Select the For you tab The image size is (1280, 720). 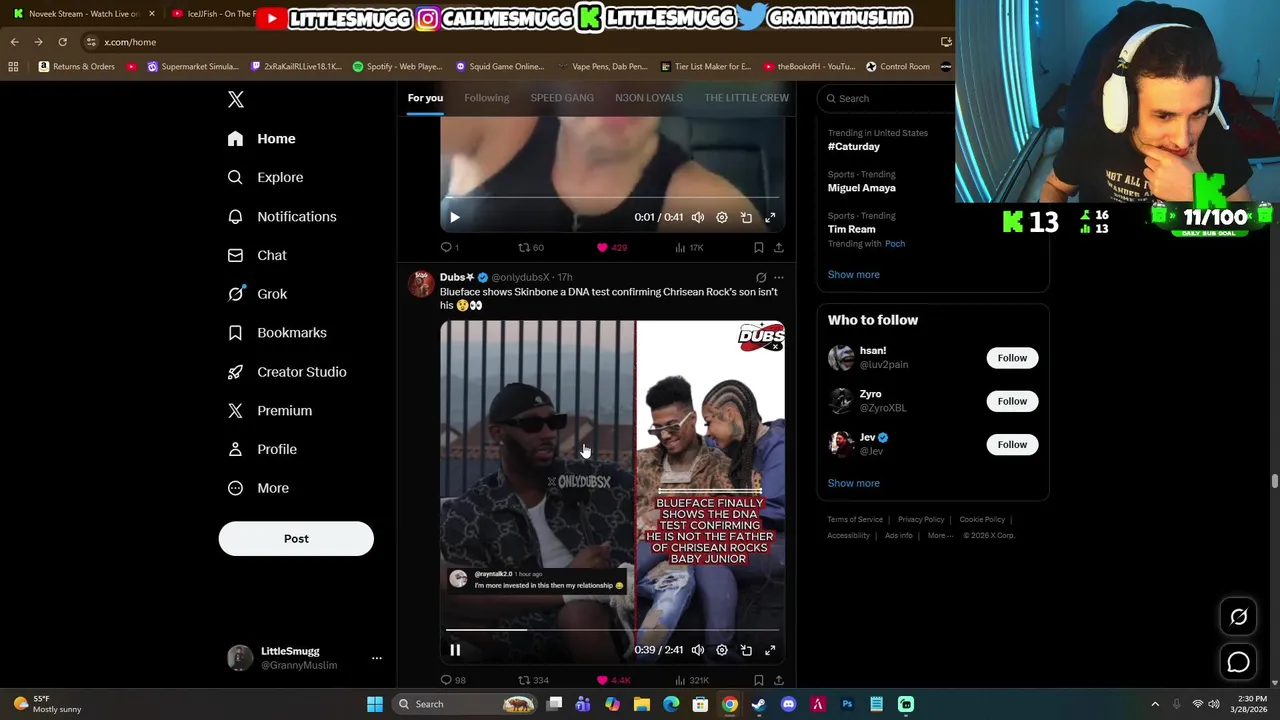pos(425,98)
